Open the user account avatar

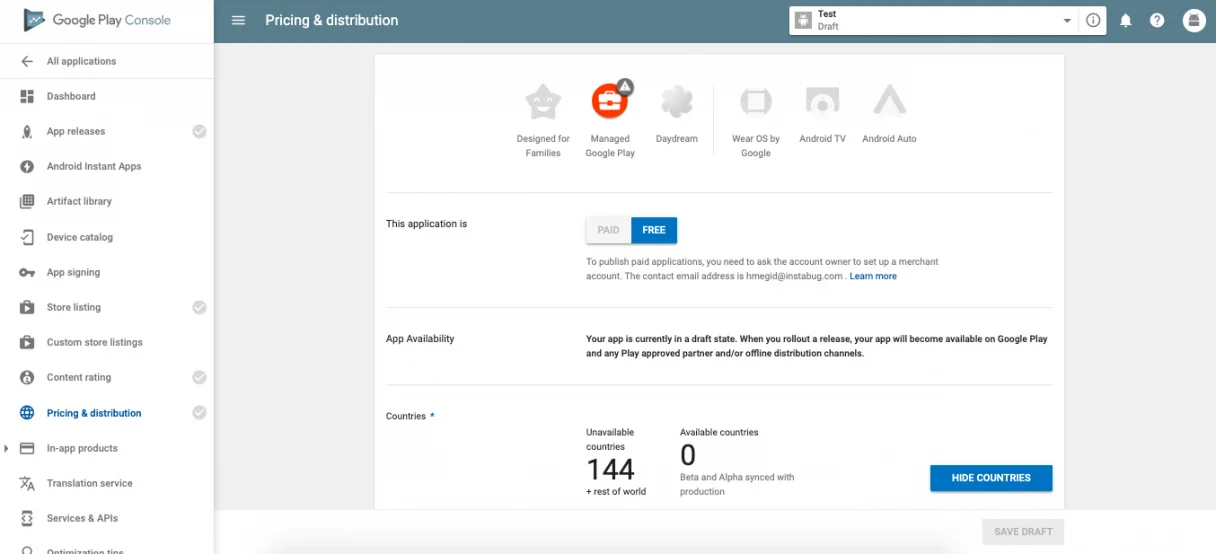coord(1194,20)
